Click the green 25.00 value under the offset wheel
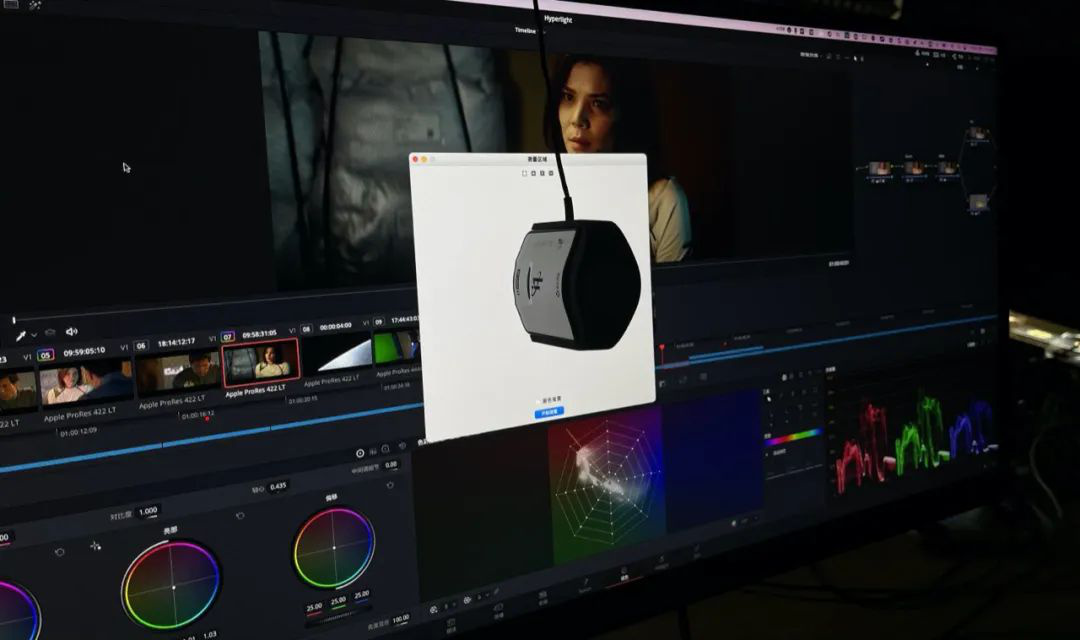This screenshot has height=640, width=1080. [338, 601]
